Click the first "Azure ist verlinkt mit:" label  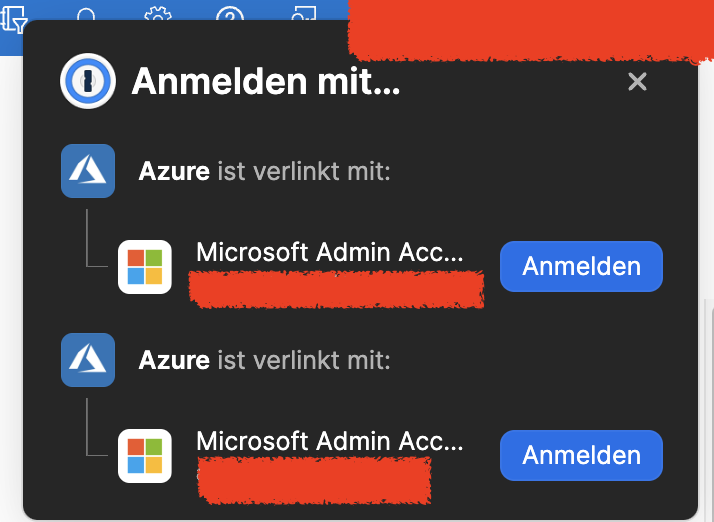tap(264, 171)
